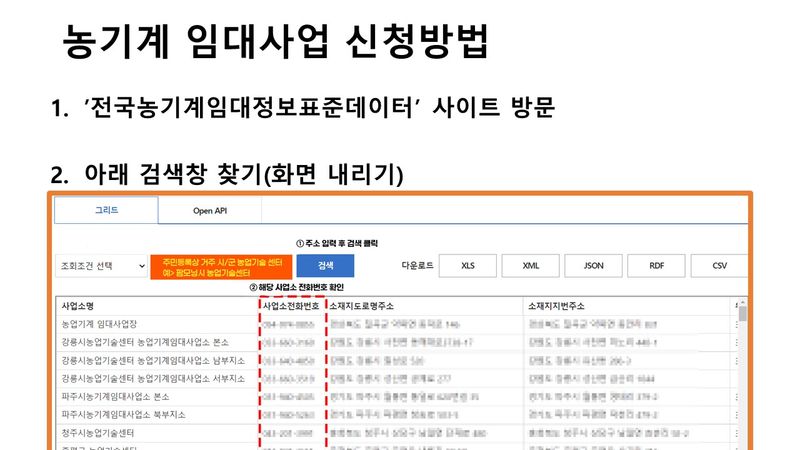Click the blue 검색 button

[x=326, y=266]
